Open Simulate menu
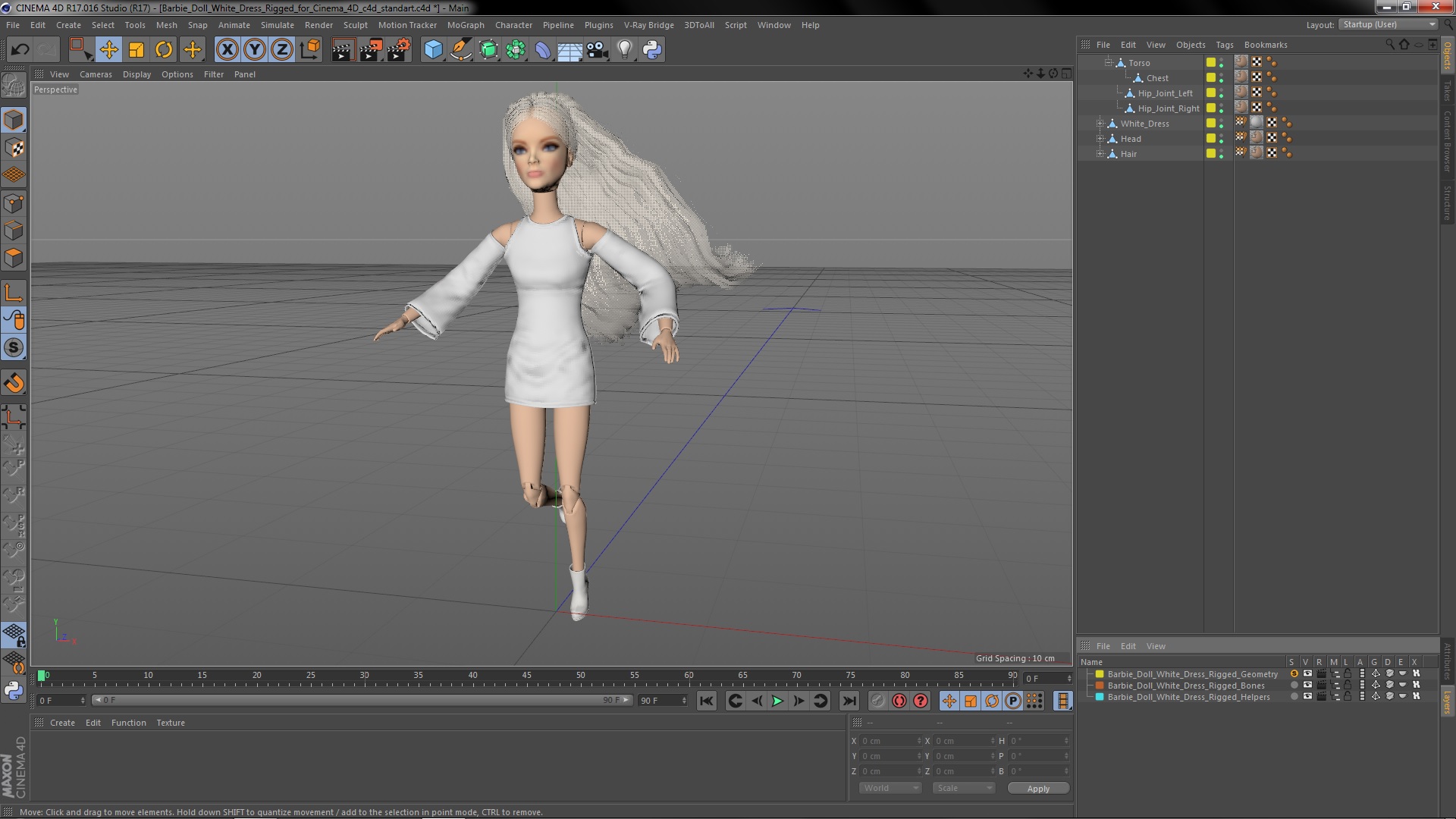This screenshot has height=819, width=1456. pyautogui.click(x=278, y=25)
